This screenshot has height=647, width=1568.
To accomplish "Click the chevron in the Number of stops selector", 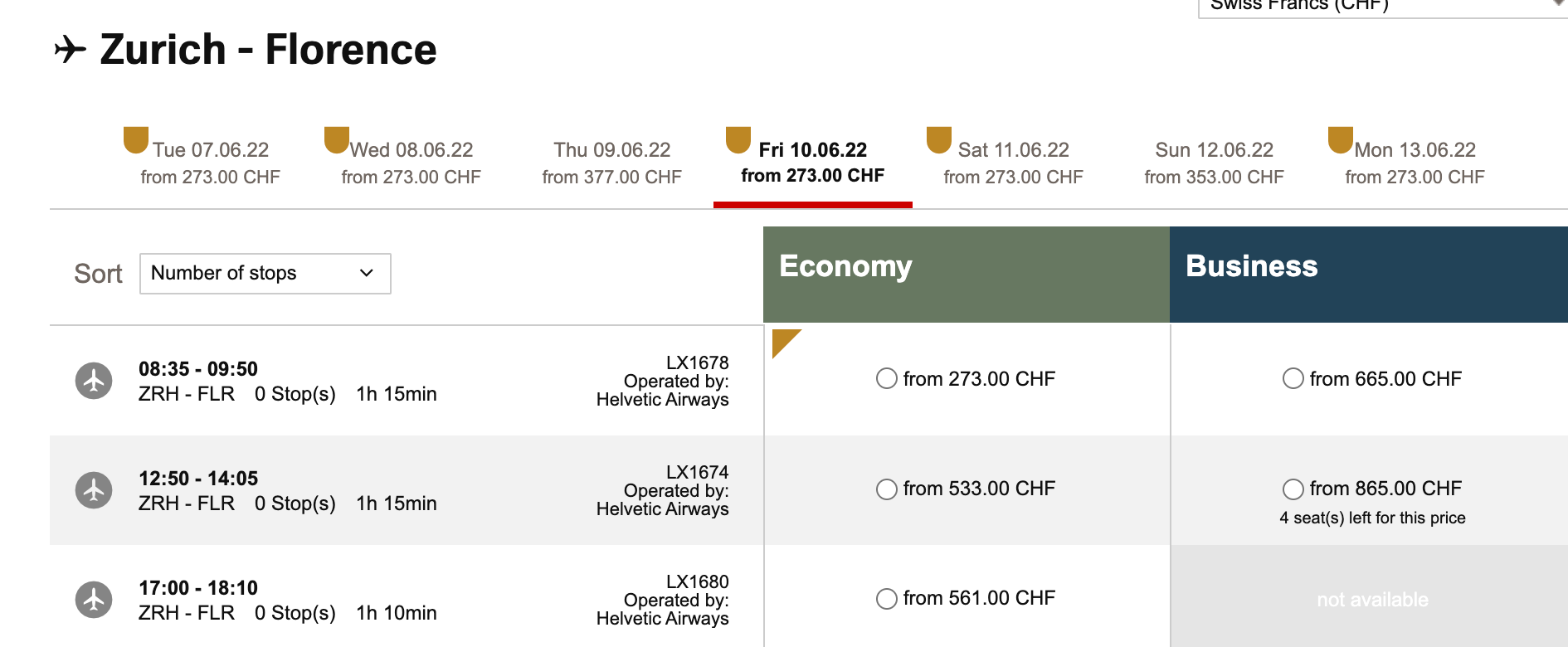I will 367,273.
